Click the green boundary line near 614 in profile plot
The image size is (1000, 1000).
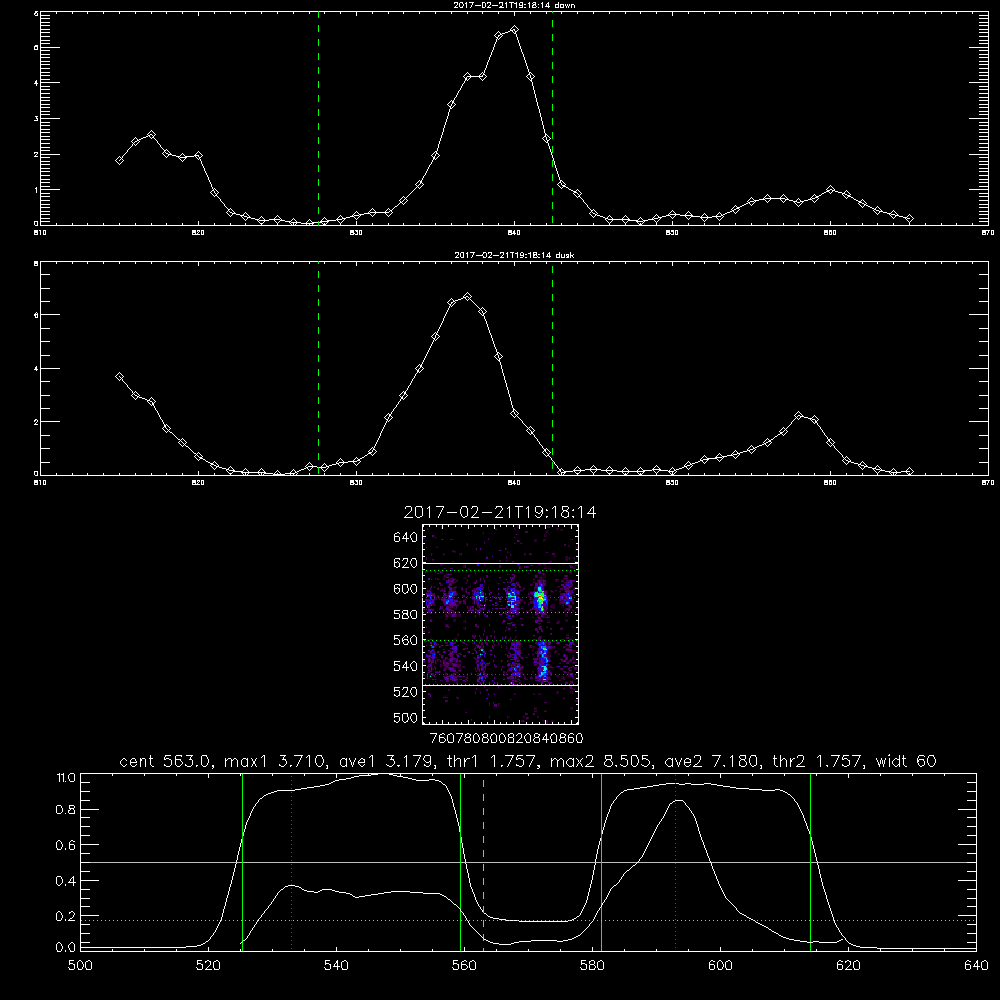[811, 861]
